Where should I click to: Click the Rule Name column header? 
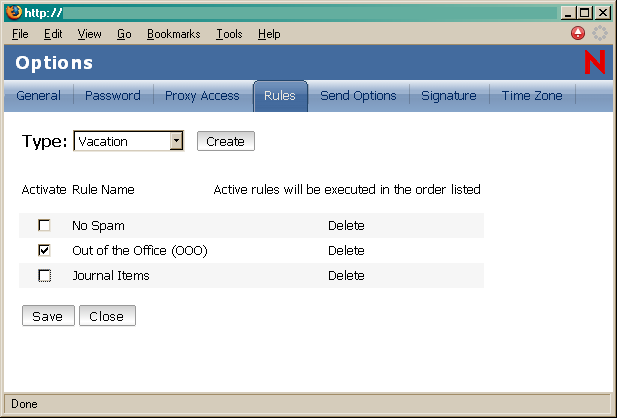click(x=103, y=190)
